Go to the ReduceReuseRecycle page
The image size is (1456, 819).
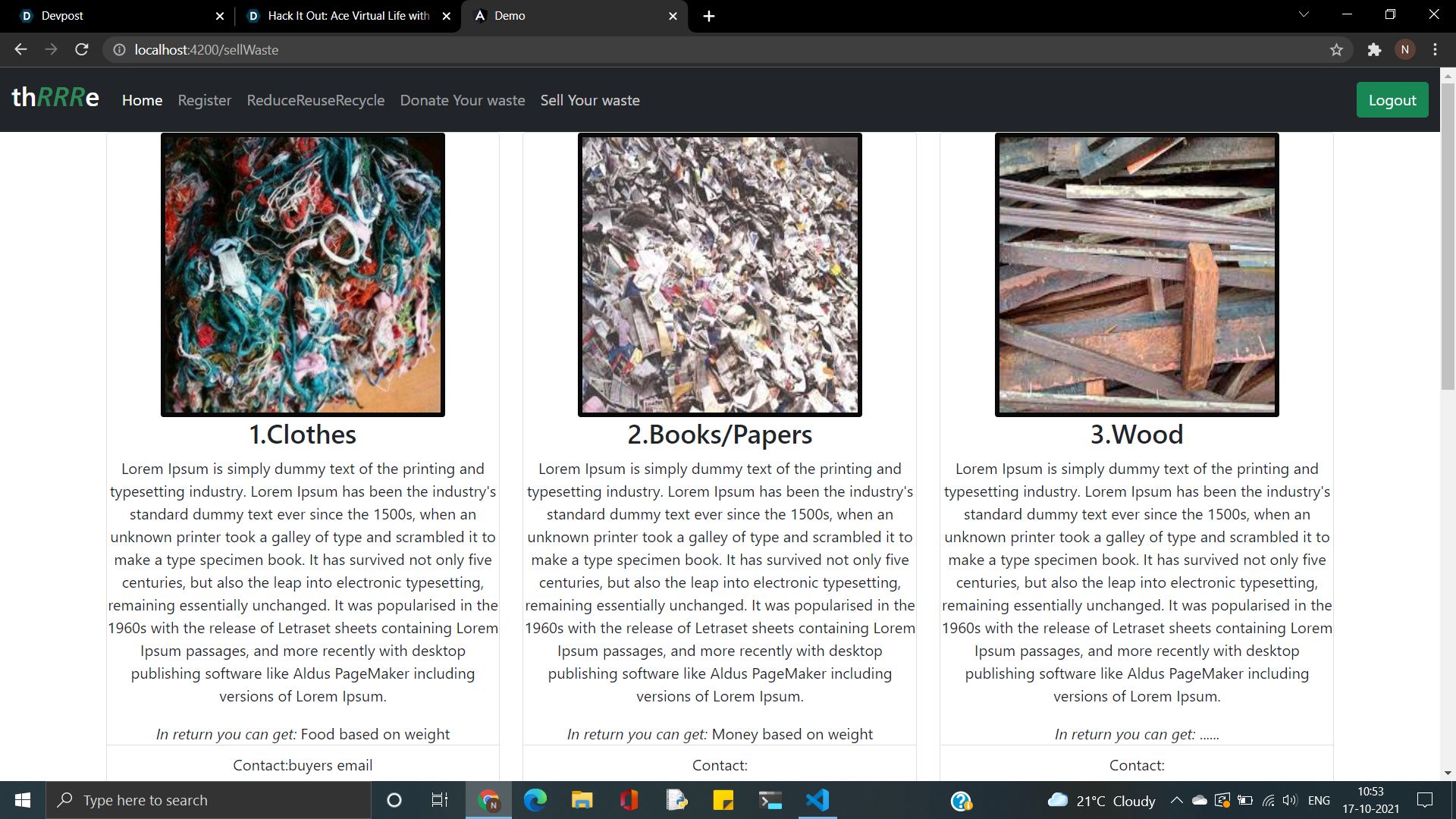point(315,100)
